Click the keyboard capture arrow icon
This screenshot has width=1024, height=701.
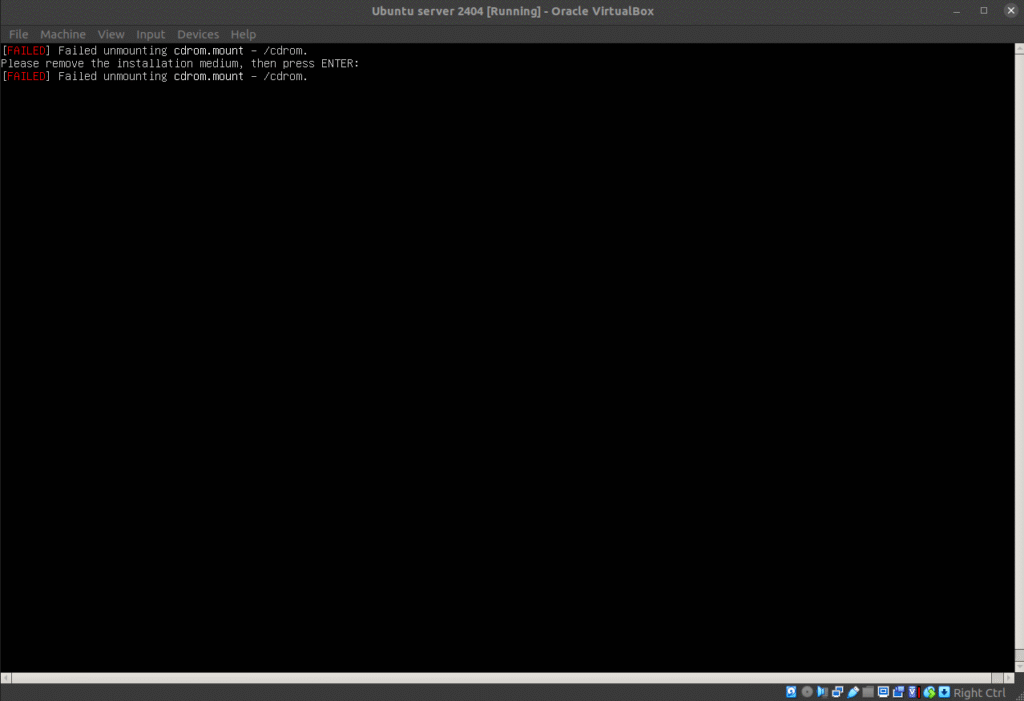click(944, 692)
